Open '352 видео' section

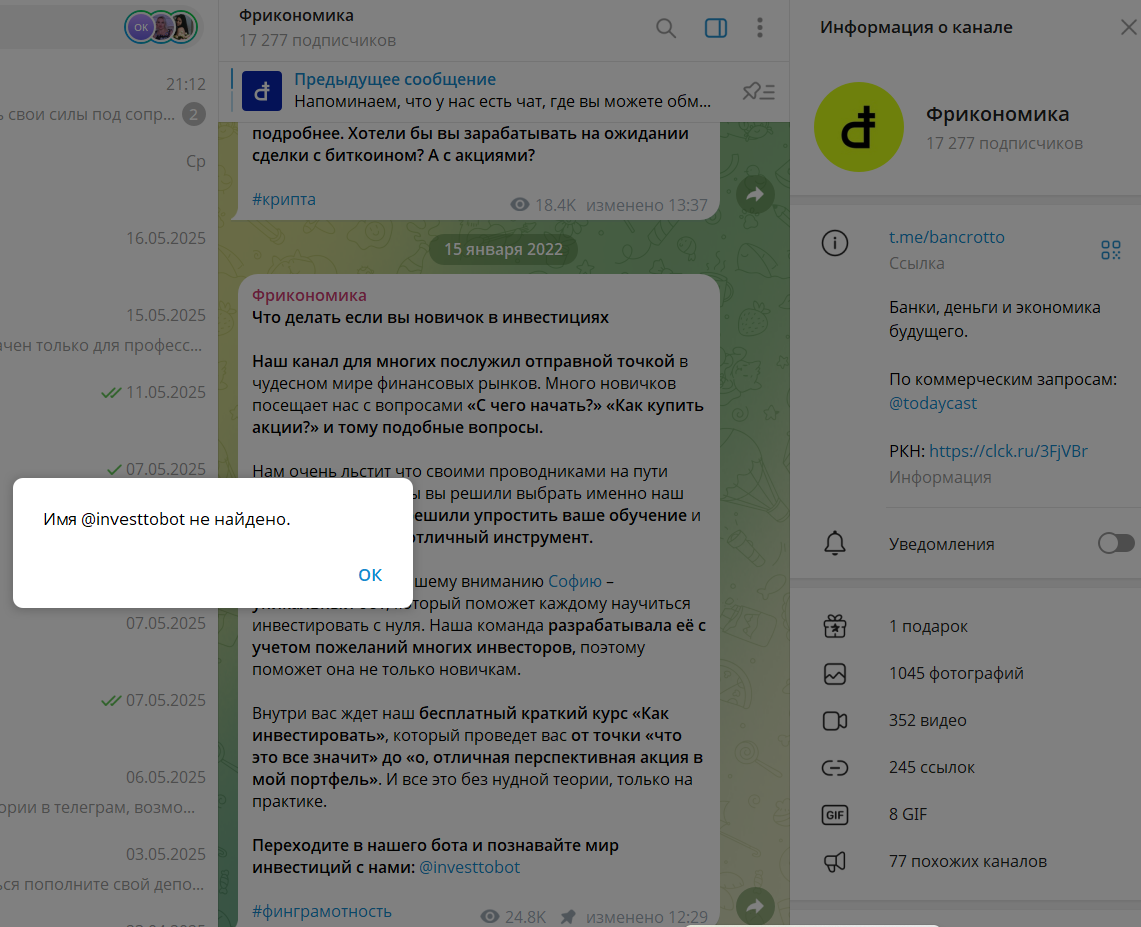(x=966, y=720)
